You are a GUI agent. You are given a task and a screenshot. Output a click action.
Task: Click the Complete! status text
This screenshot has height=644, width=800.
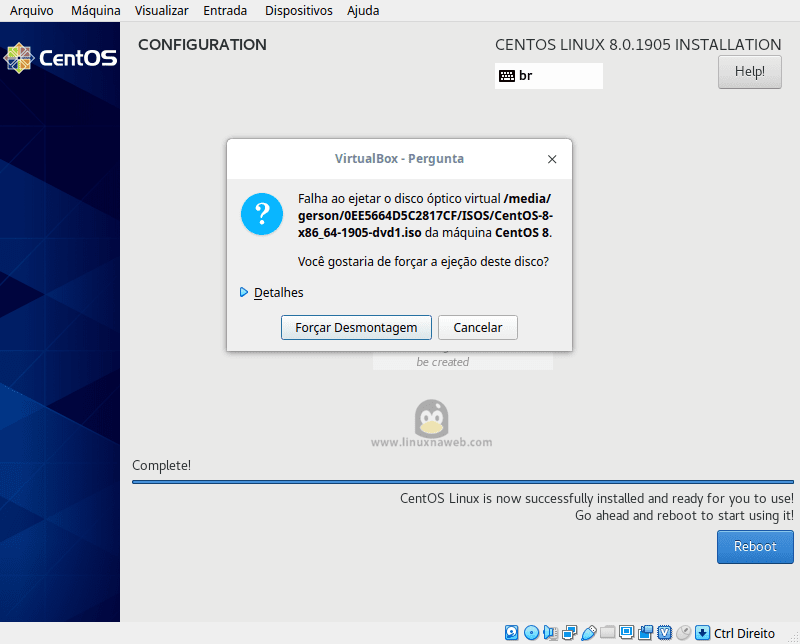[161, 465]
